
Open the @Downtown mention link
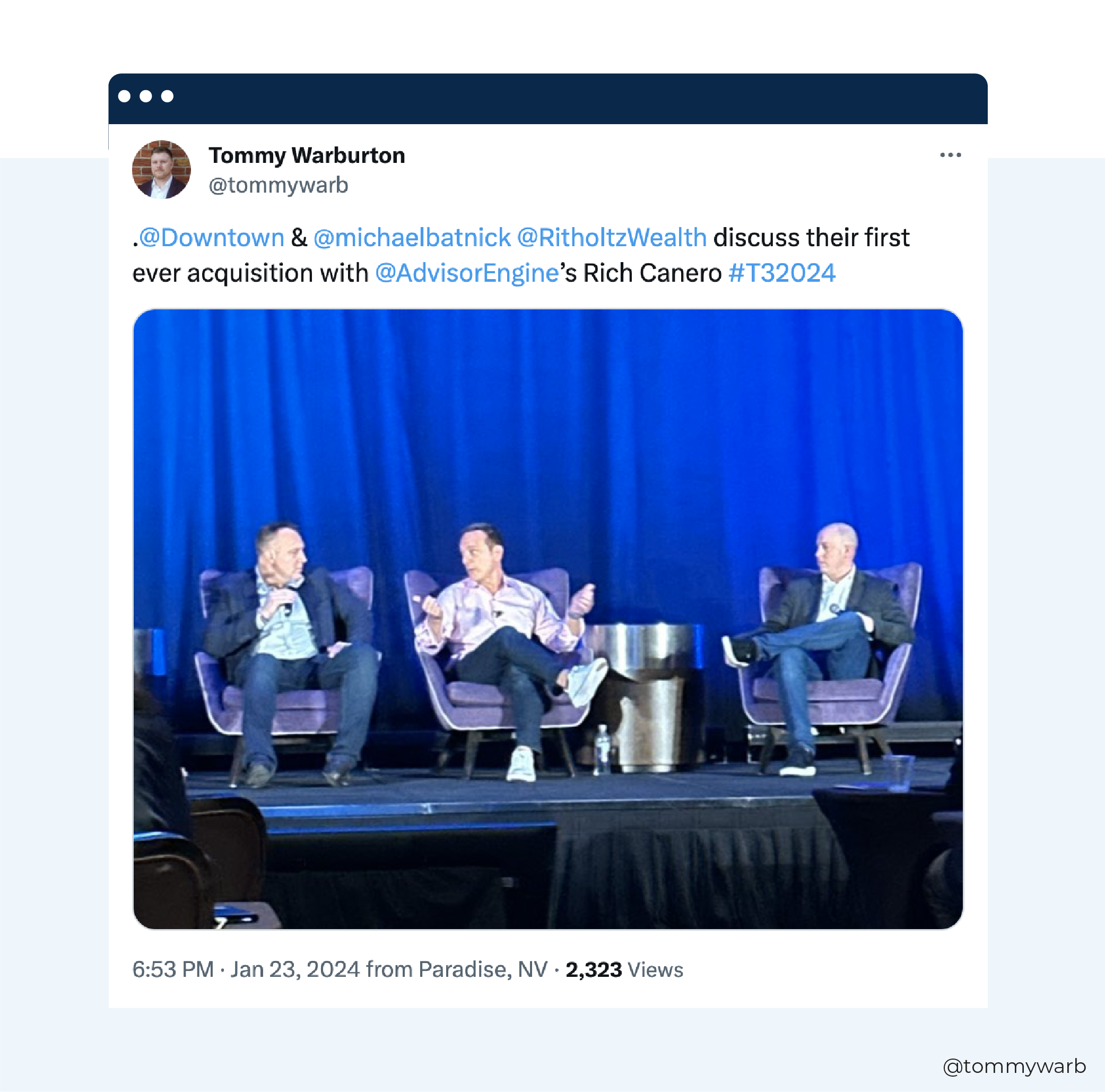tap(212, 237)
